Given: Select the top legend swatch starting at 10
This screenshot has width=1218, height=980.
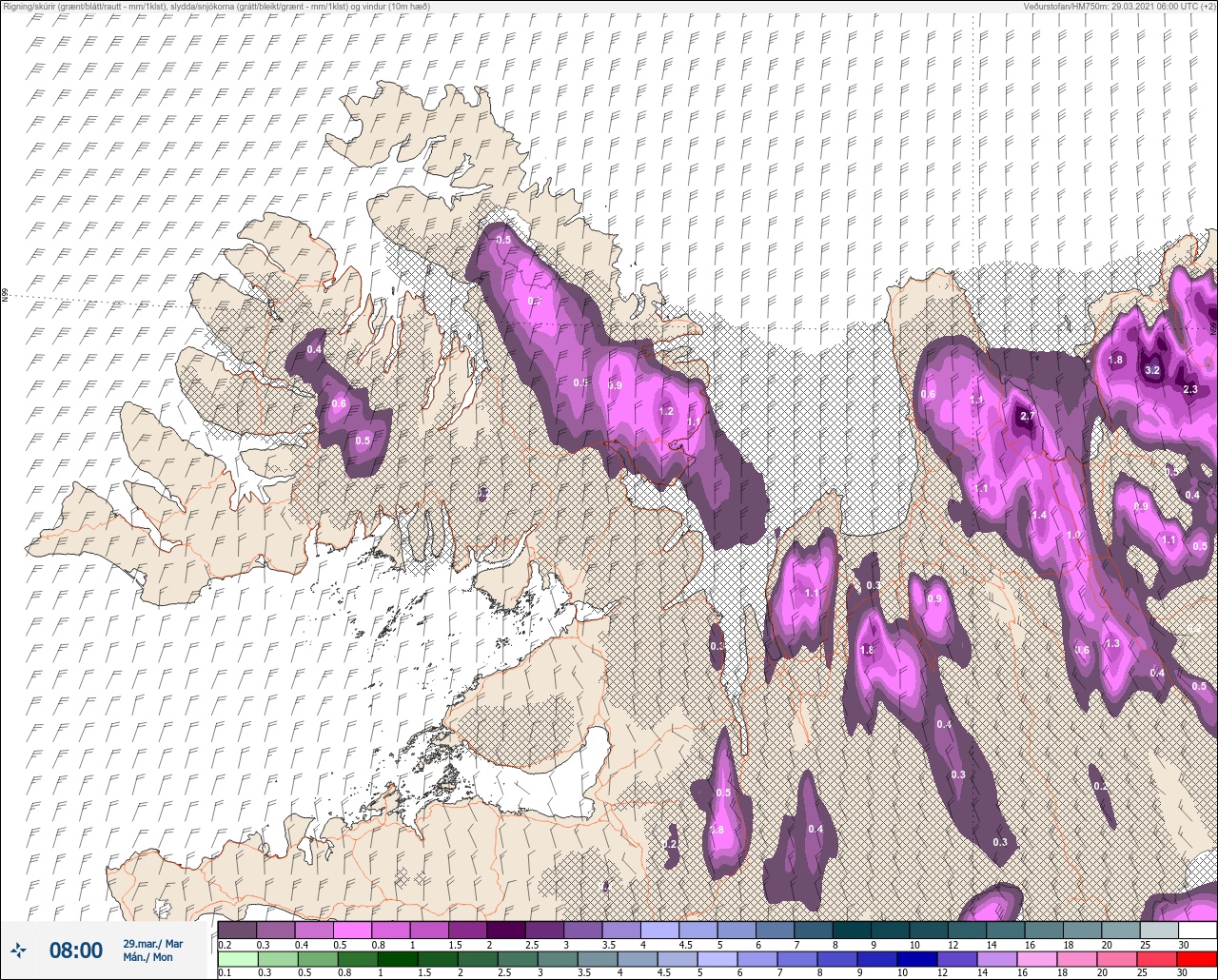Looking at the screenshot, I should pos(929,930).
